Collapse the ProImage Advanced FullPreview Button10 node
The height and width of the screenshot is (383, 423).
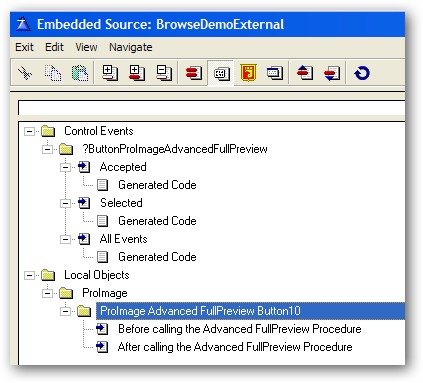(x=65, y=311)
